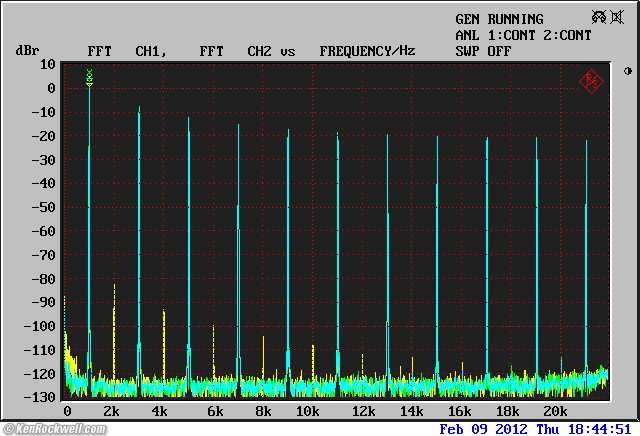Select the cursor marker atop the 1 kHz peak
Screen dimensions: 640x436
pyautogui.click(x=90, y=76)
